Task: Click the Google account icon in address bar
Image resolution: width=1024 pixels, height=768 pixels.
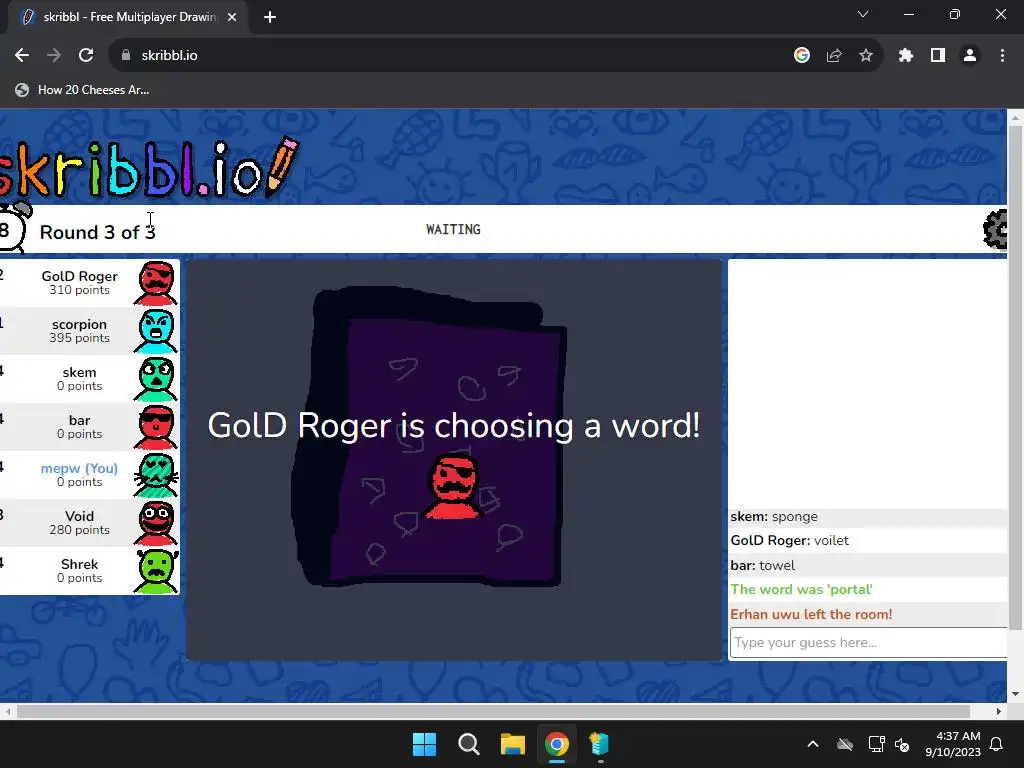Action: tap(802, 56)
